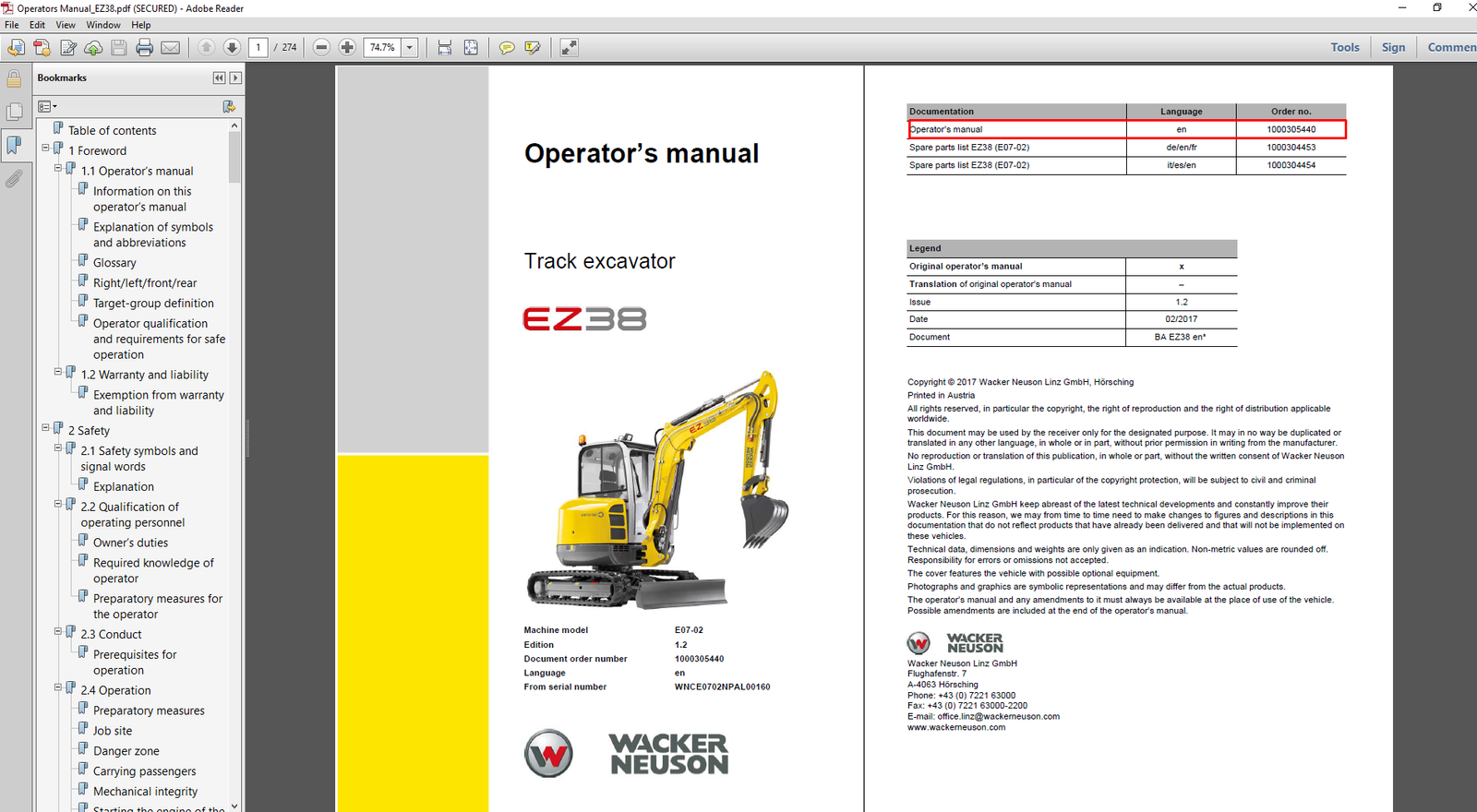Open the zoom percentage dropdown

pyautogui.click(x=409, y=47)
